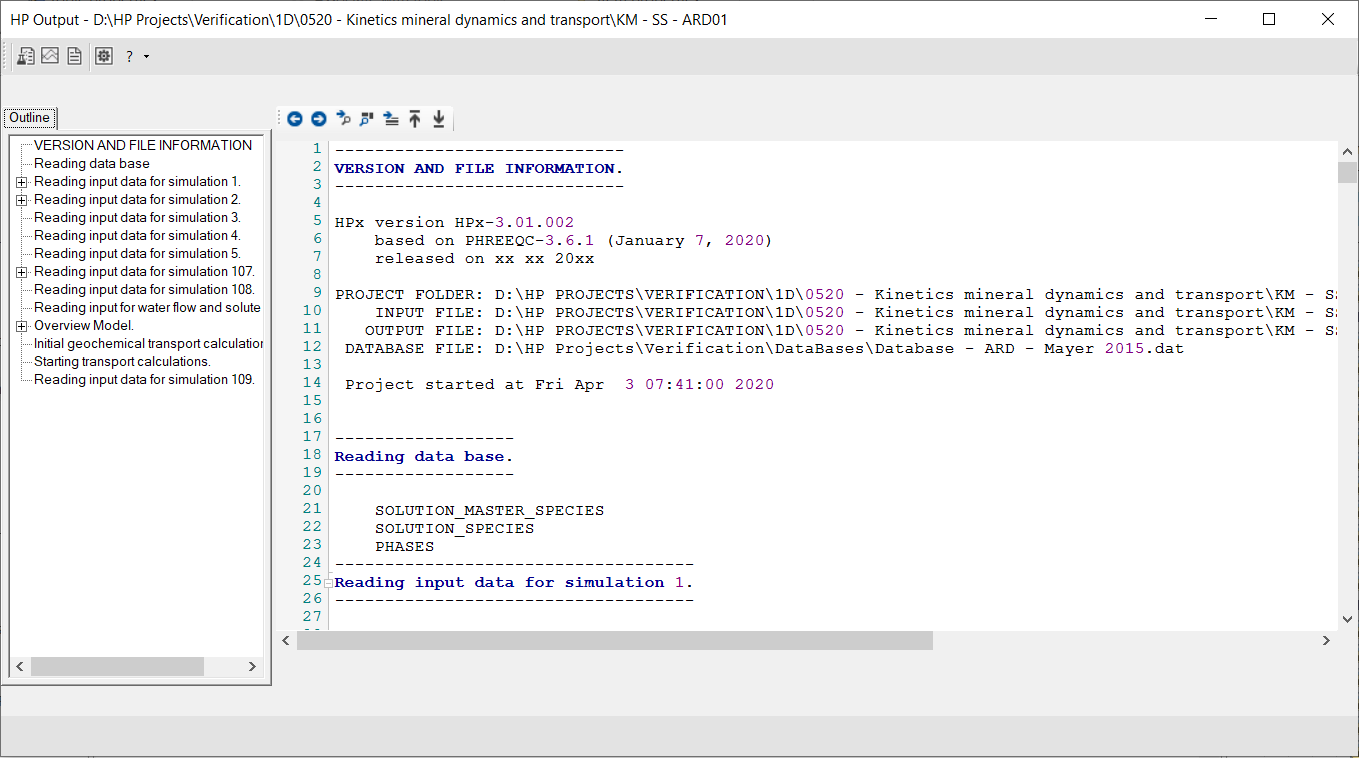Viewport: 1359px width, 758px height.
Task: Select 'Starting transport calculations.' in outline
Action: pos(122,362)
